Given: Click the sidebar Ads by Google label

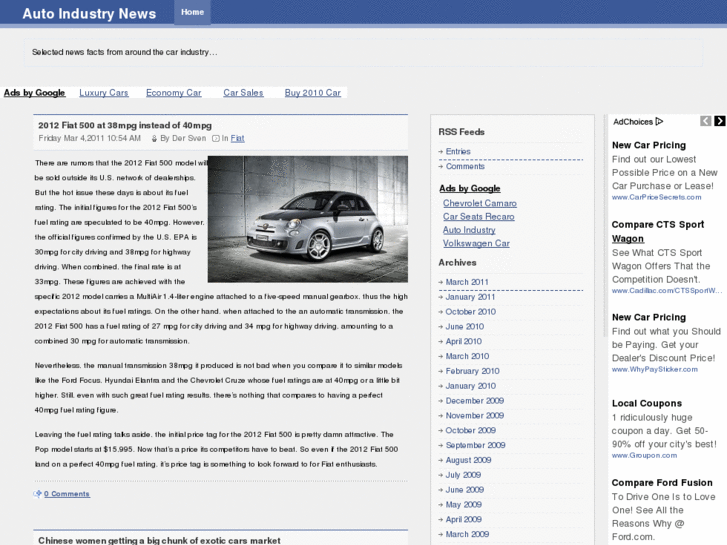Looking at the screenshot, I should tap(470, 188).
